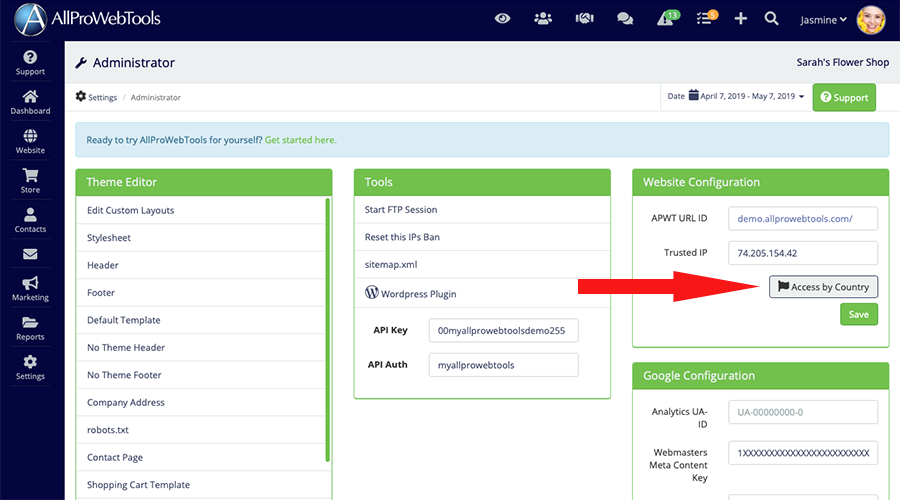Click the search magnifier icon

[x=771, y=19]
